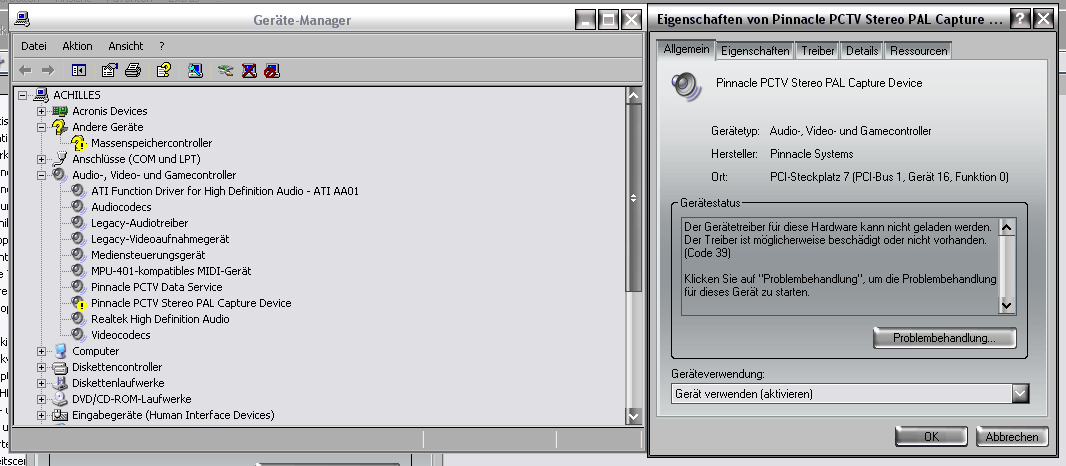Image resolution: width=1066 pixels, height=466 pixels.
Task: Open the Ansicht menu
Action: click(126, 46)
